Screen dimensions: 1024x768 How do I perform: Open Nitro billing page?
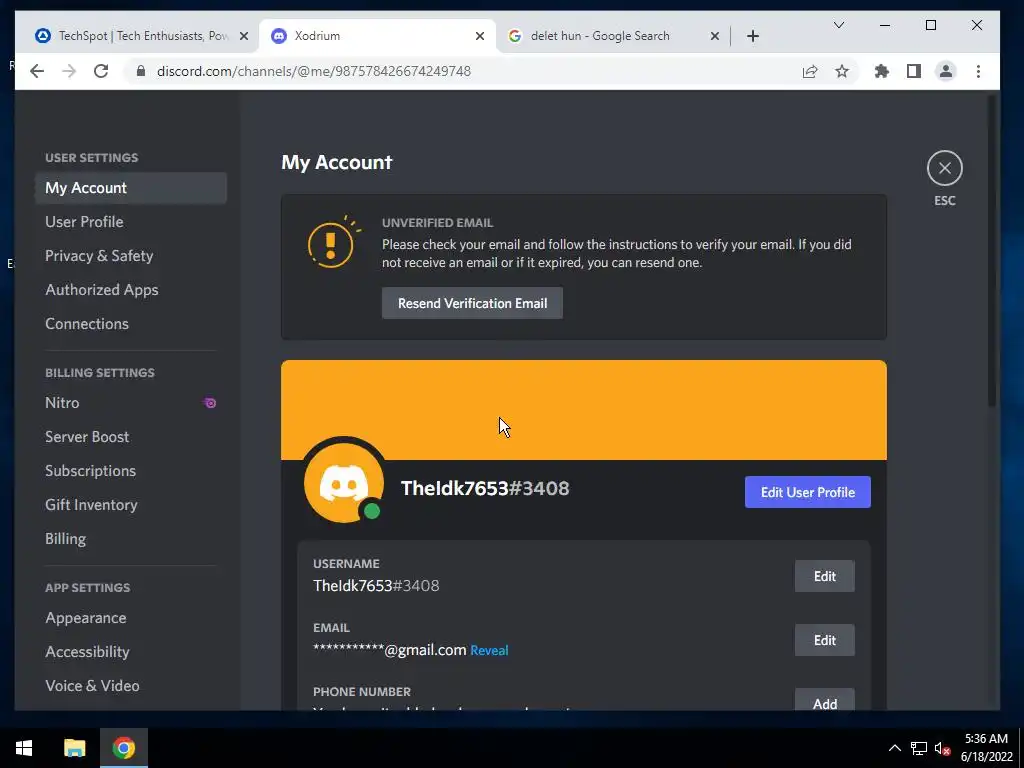click(x=131, y=403)
